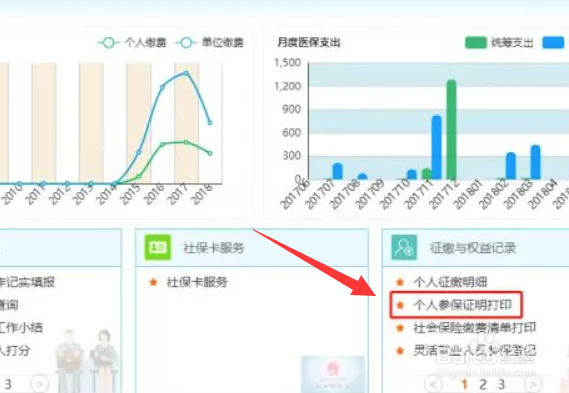Open the 打分 link in left panel
The height and width of the screenshot is (393, 569).
click(x=15, y=351)
